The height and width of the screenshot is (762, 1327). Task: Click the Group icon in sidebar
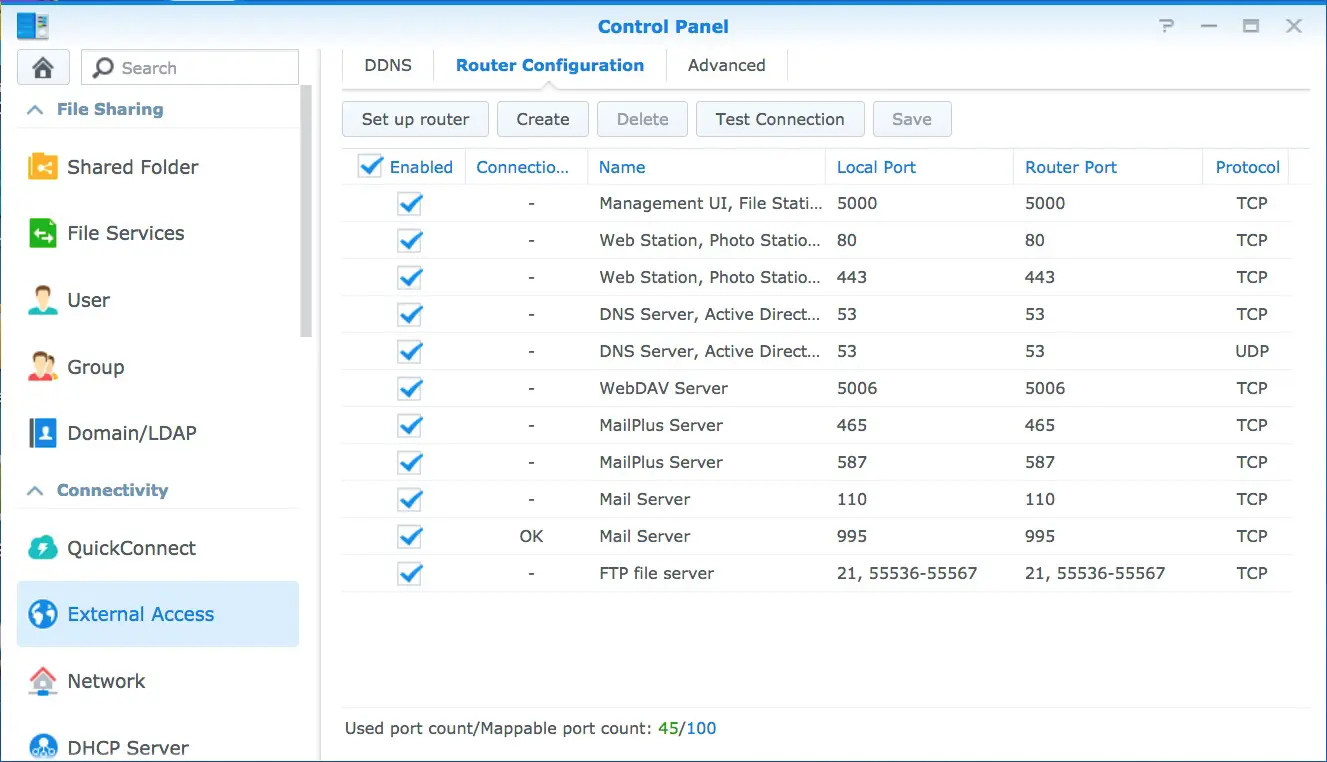tap(43, 367)
